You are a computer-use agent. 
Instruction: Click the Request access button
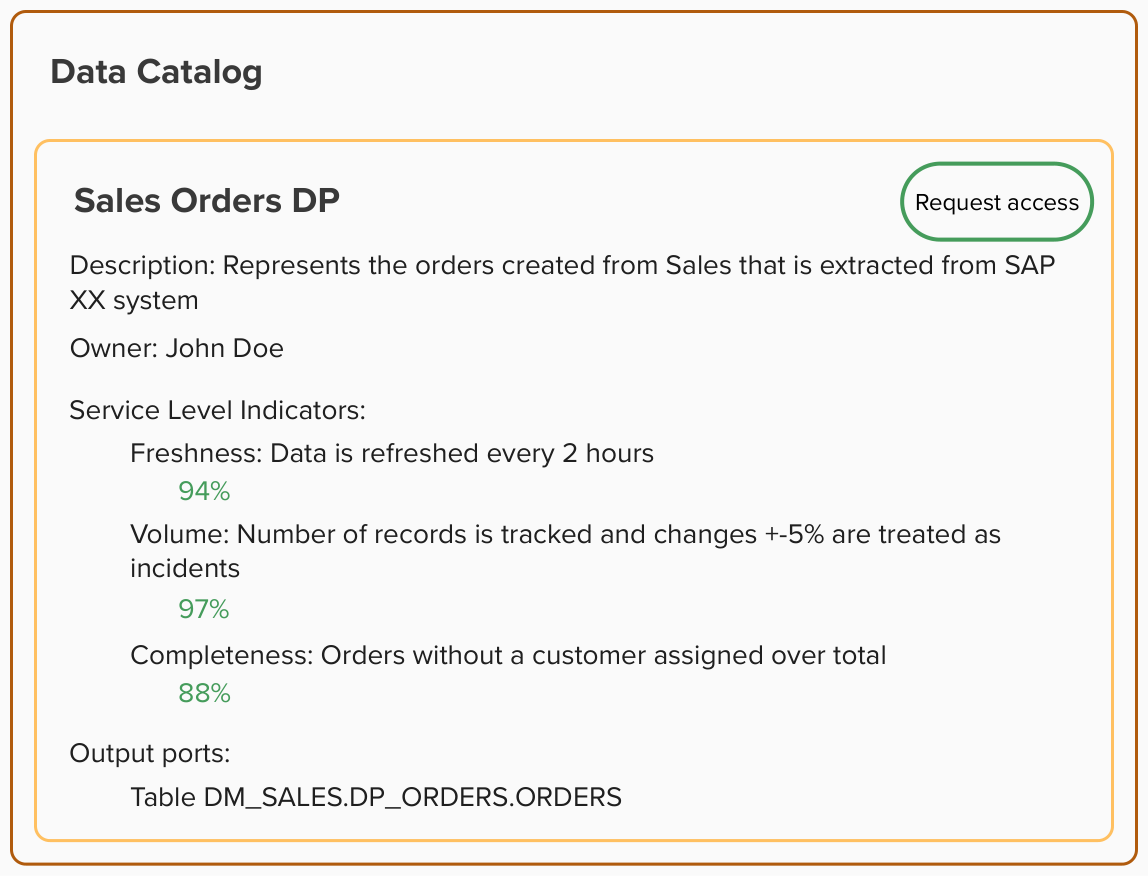pos(997,202)
